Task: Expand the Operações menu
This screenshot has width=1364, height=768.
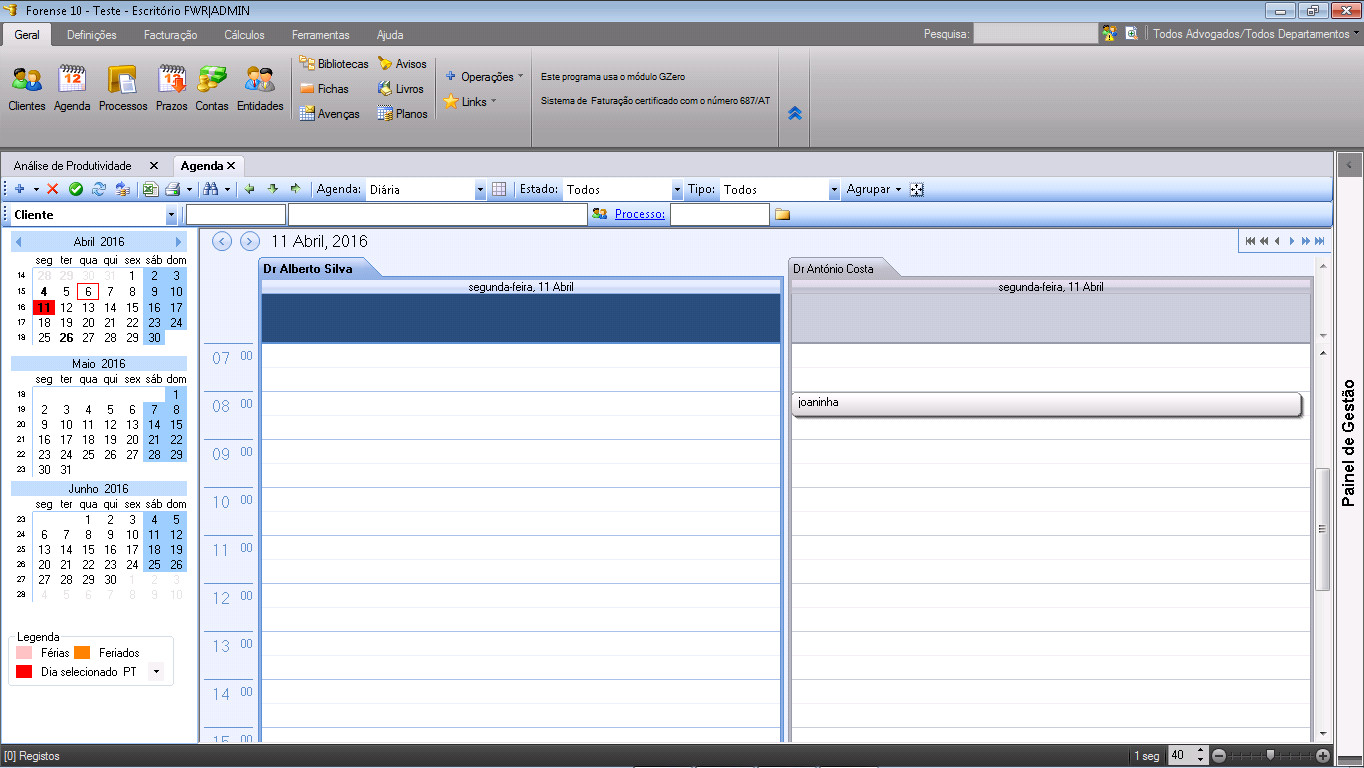Action: click(484, 76)
